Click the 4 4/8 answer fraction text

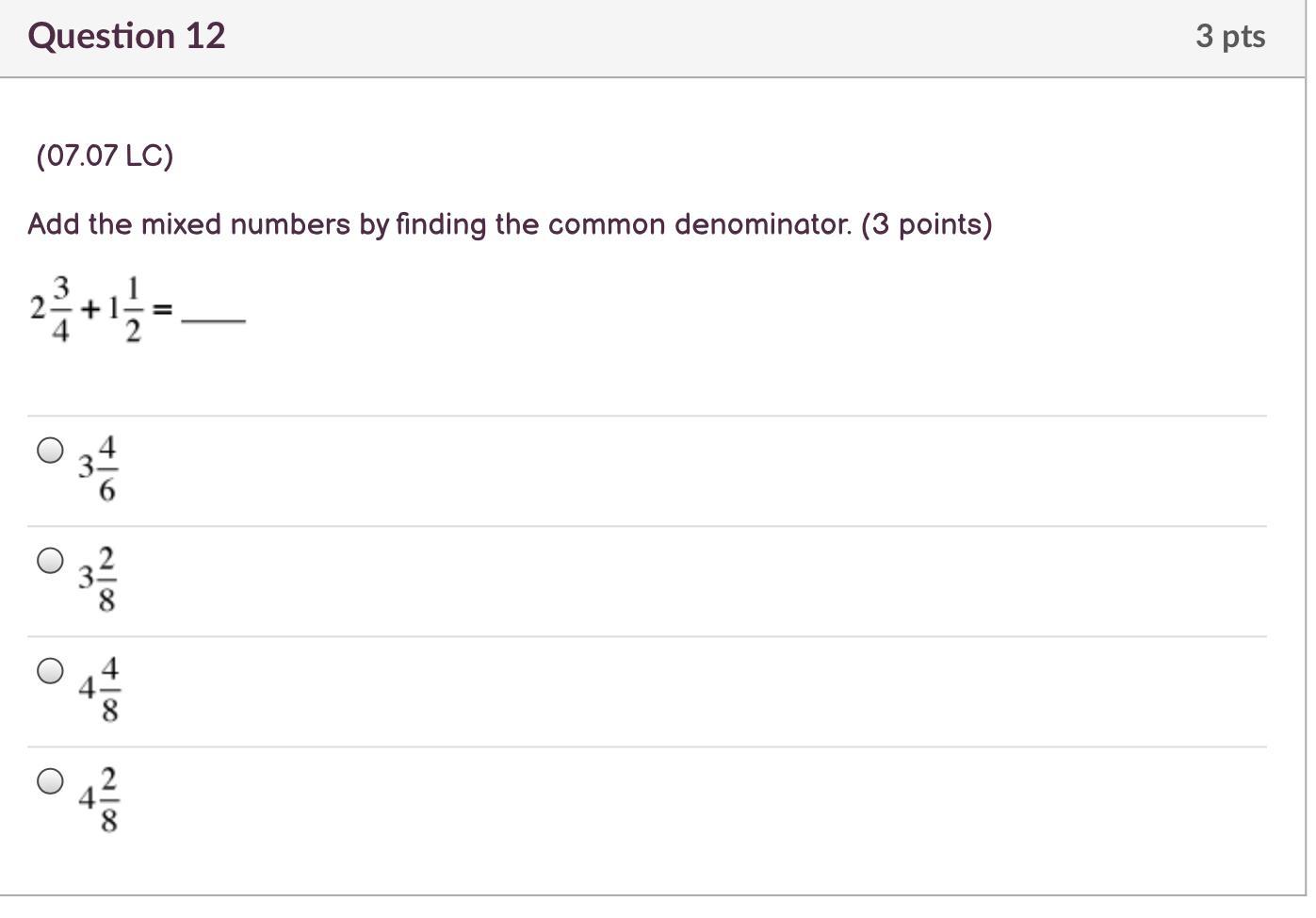click(x=99, y=690)
